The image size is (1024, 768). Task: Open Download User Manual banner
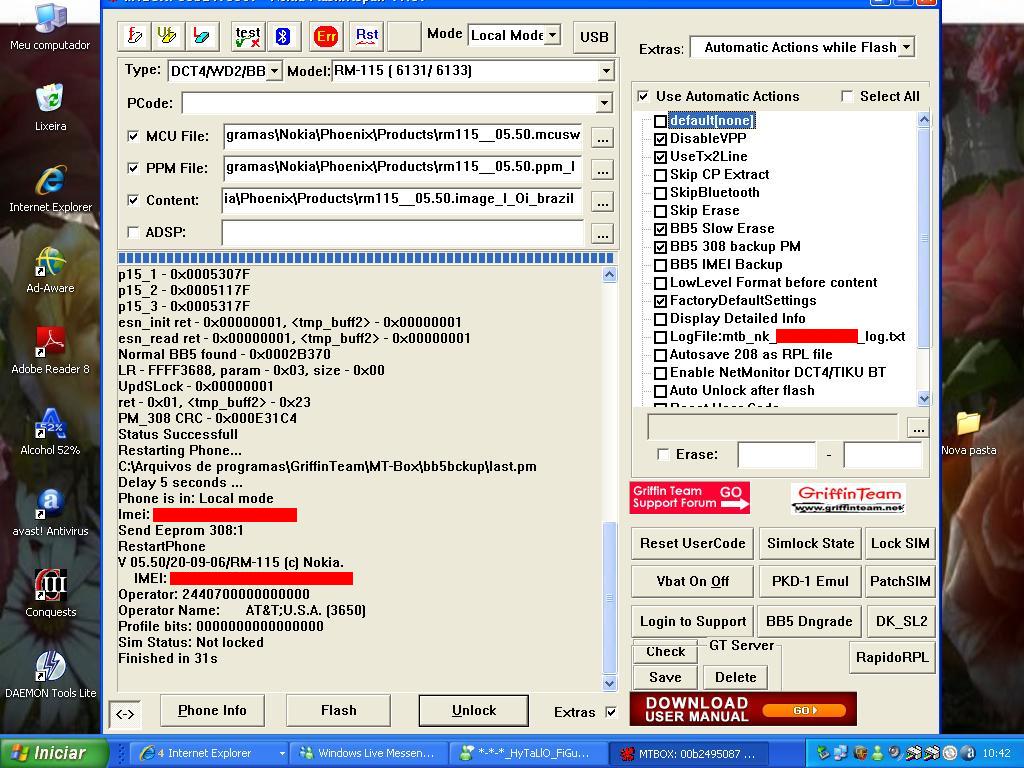click(x=743, y=709)
